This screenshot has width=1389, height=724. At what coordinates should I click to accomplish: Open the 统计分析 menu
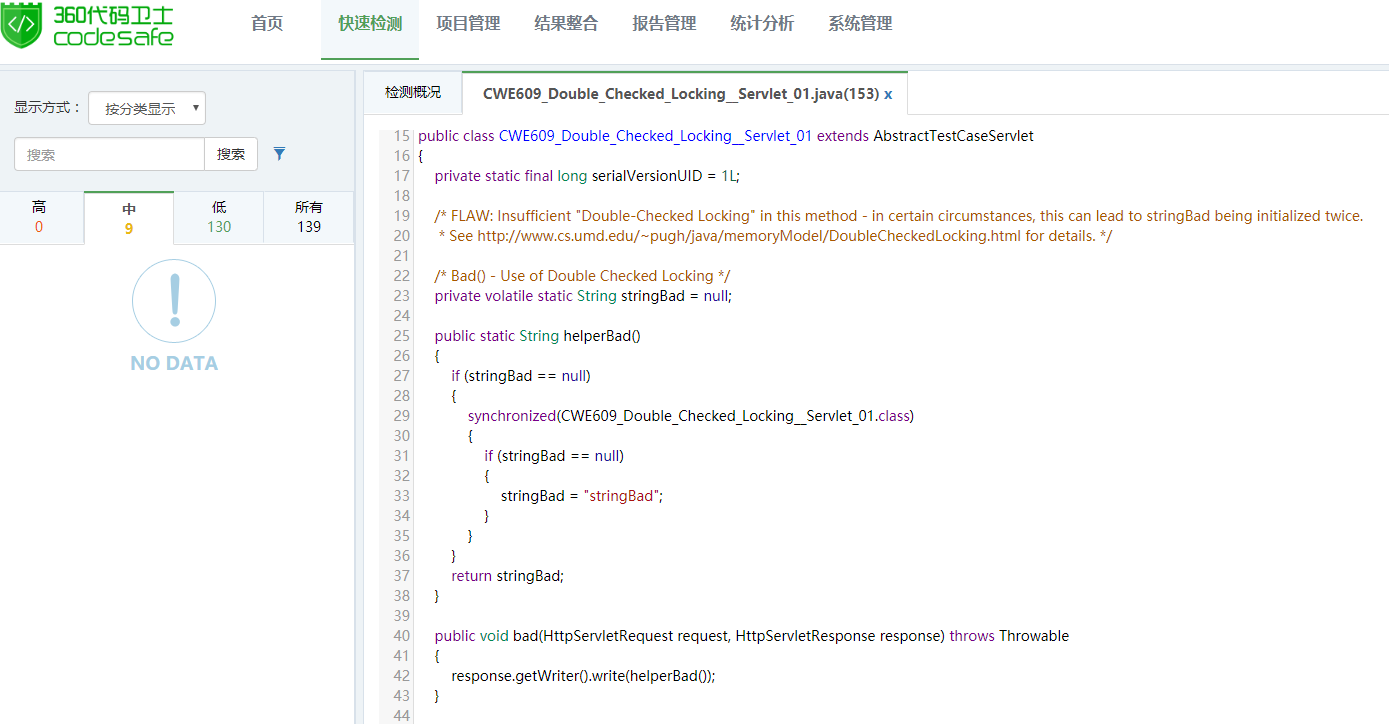[x=762, y=24]
